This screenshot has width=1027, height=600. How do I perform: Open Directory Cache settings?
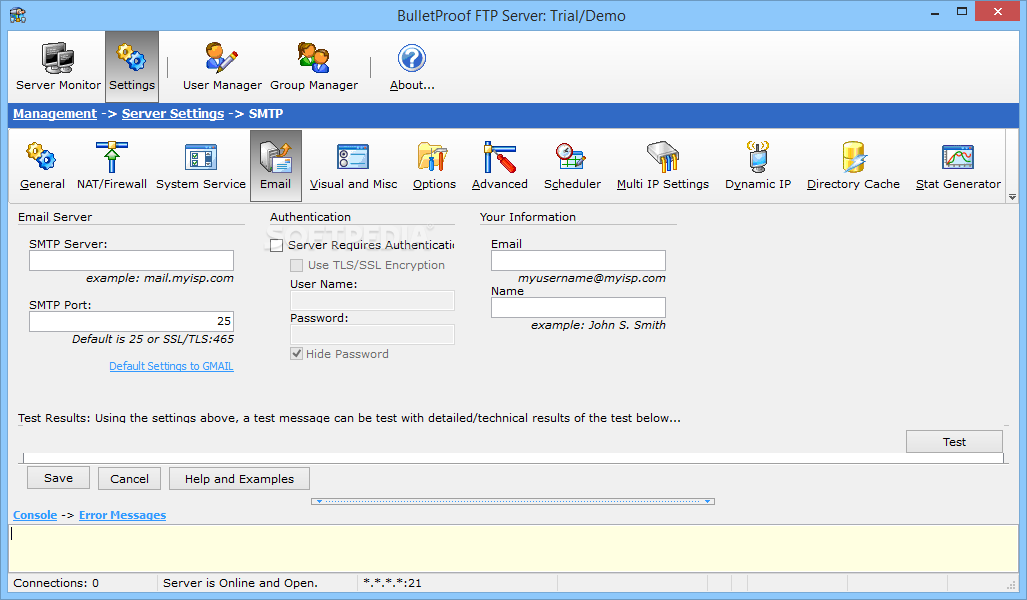tap(853, 166)
